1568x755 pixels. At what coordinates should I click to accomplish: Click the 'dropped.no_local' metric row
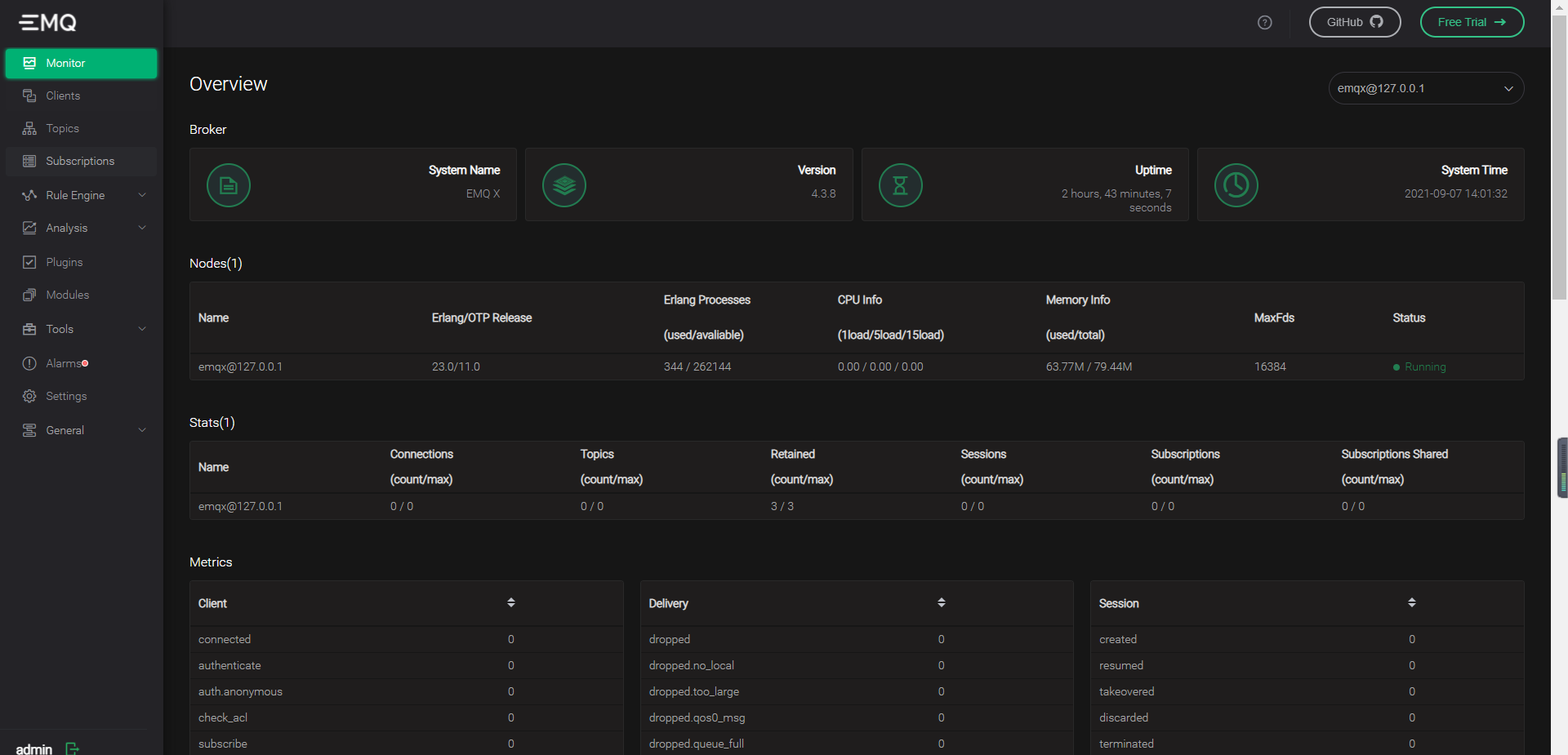tap(857, 665)
